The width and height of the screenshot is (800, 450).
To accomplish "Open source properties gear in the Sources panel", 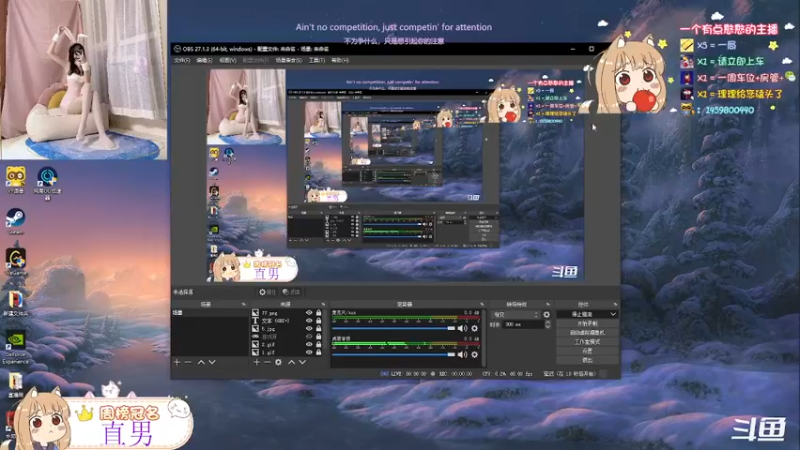I will click(x=278, y=362).
